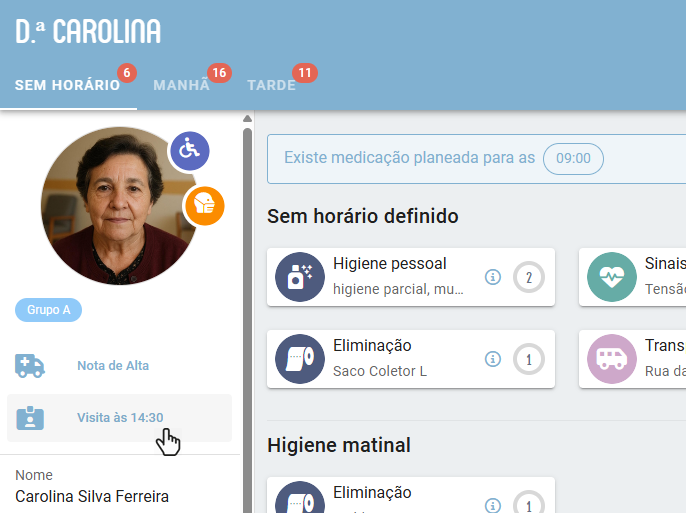
Task: Click the pink transport van icon
Action: tap(612, 359)
